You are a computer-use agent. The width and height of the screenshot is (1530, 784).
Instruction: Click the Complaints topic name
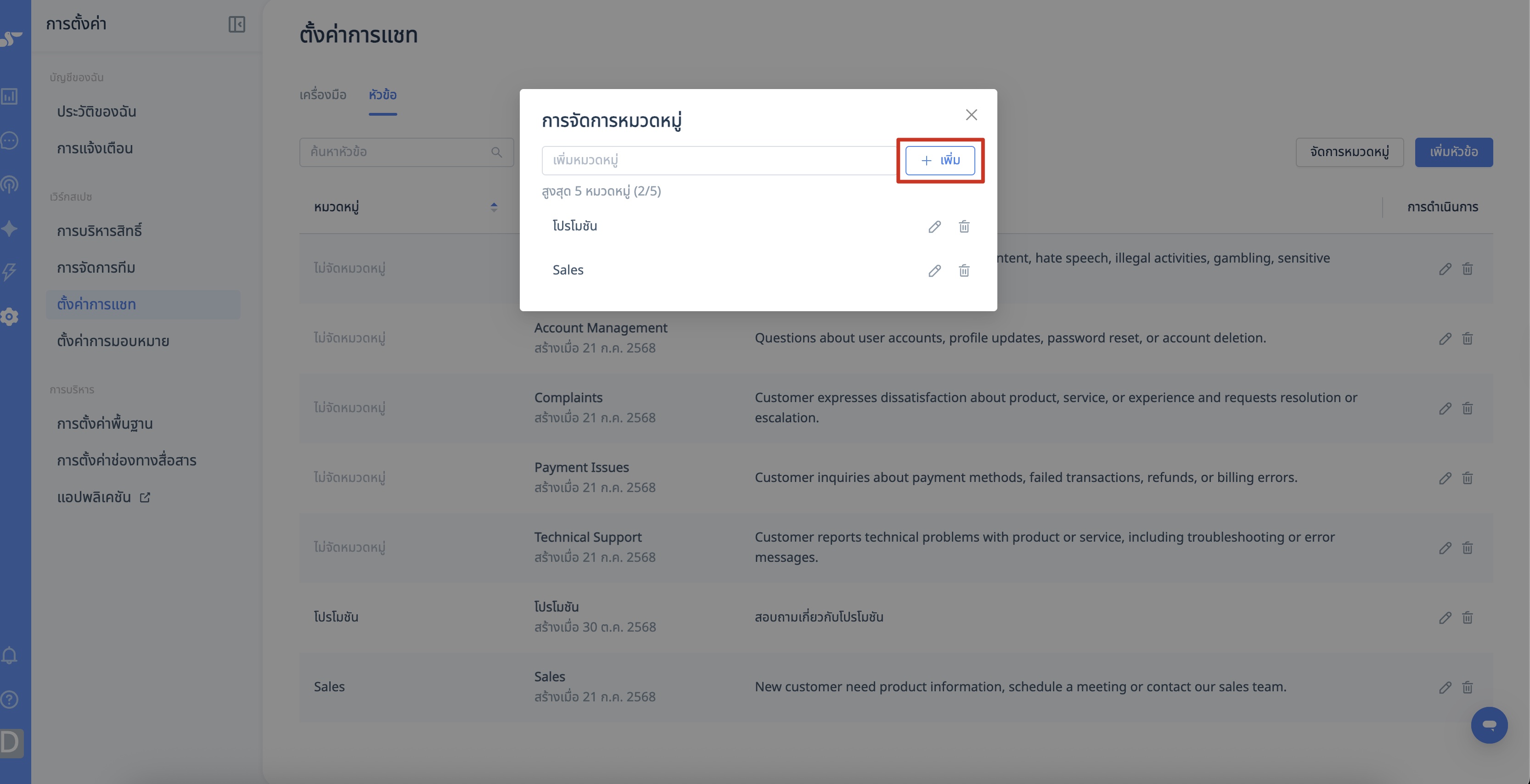pos(568,398)
